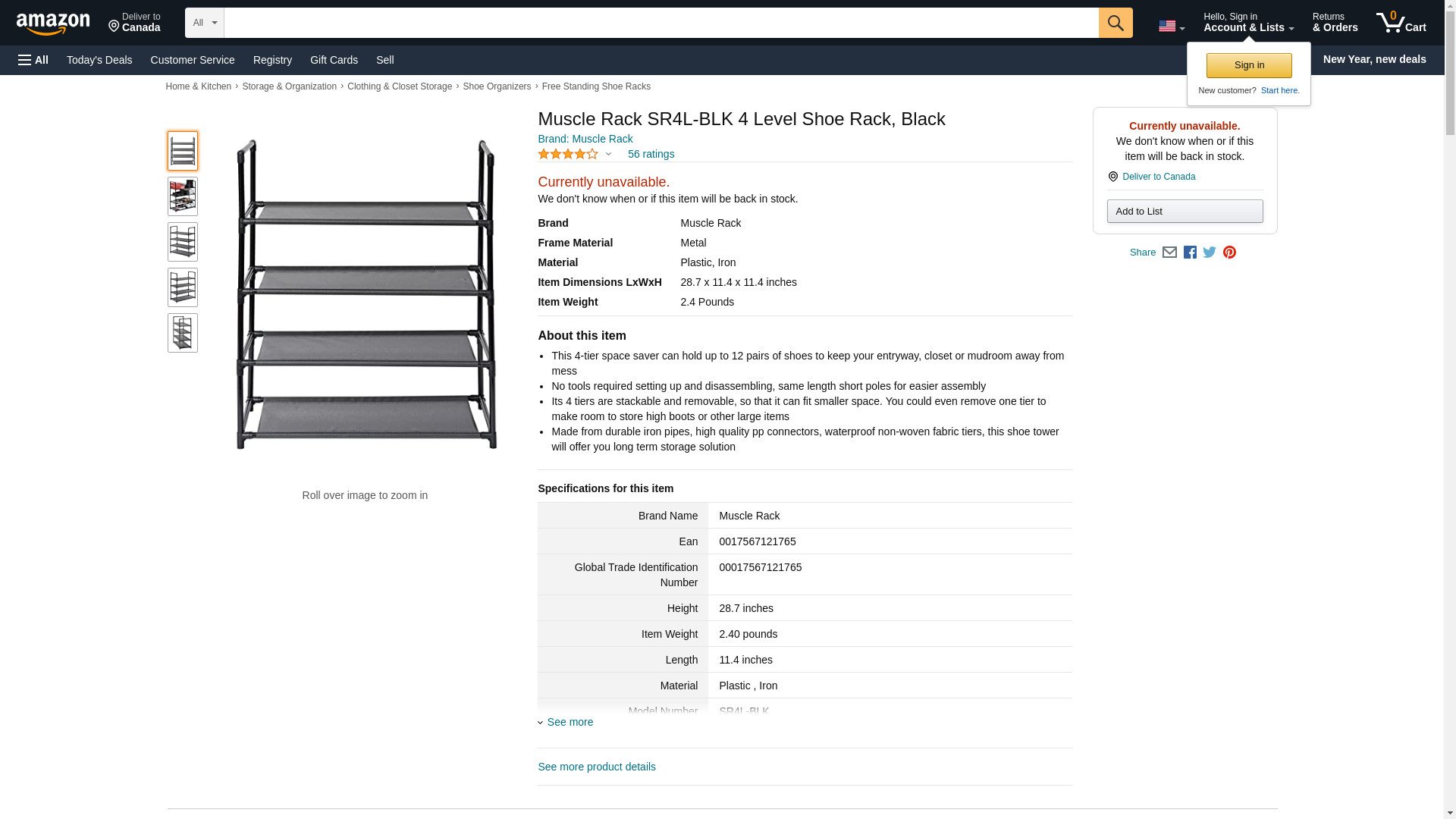Expand See more specifications
This screenshot has height=819, width=1456.
point(570,722)
